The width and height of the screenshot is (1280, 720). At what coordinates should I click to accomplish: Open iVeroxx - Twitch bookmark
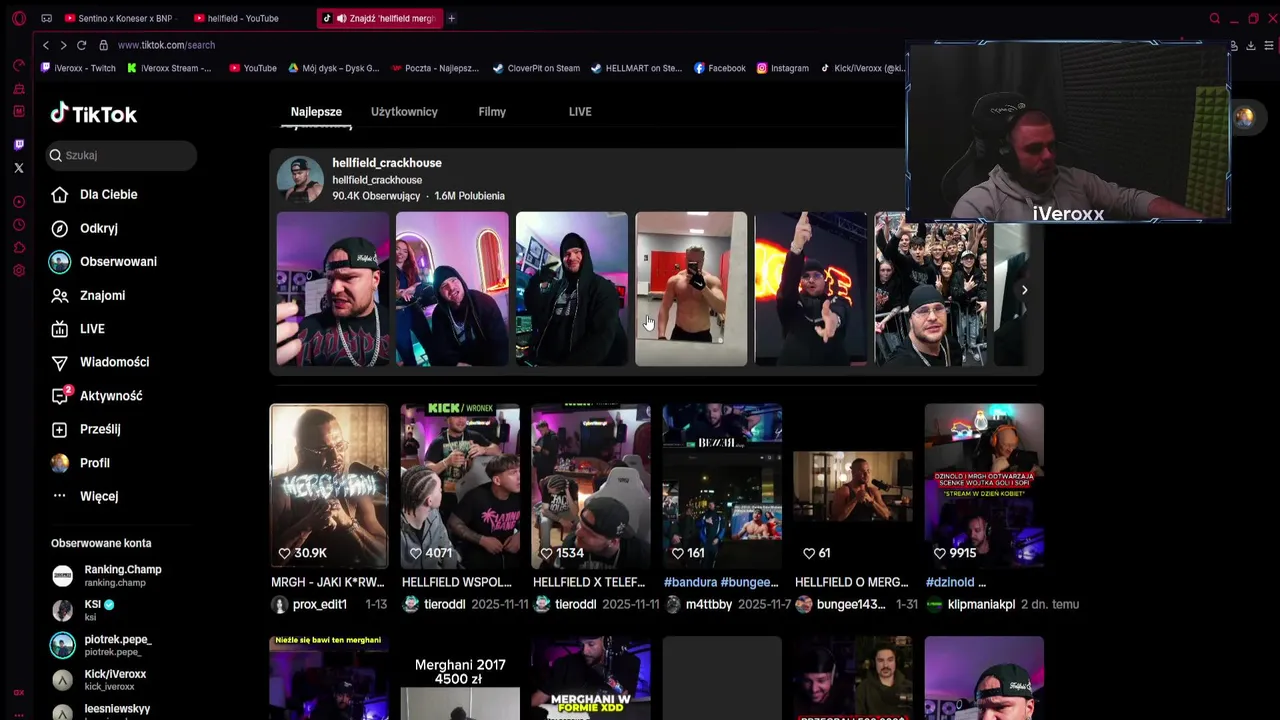point(78,68)
